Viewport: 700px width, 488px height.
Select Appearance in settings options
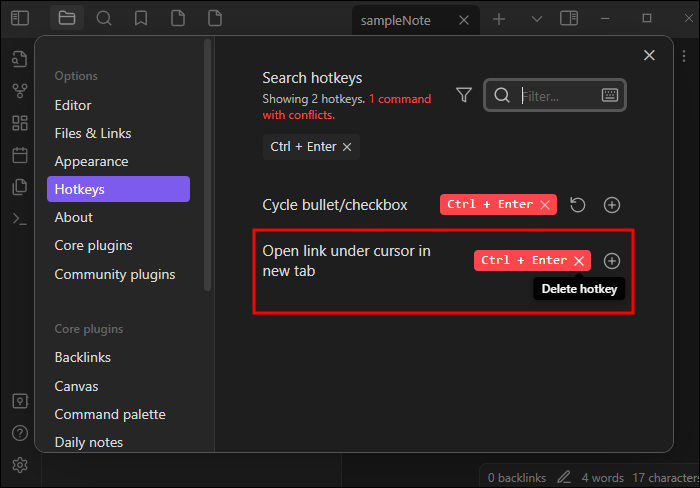tap(92, 161)
